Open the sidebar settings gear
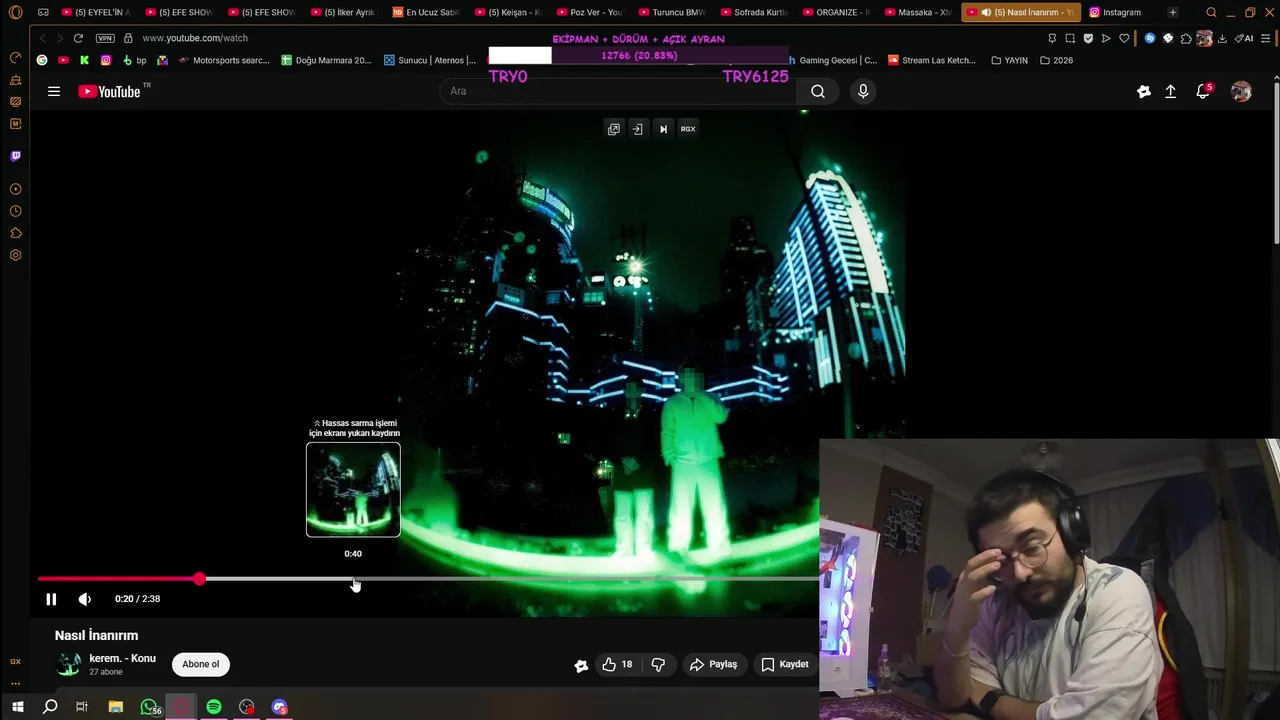Image resolution: width=1280 pixels, height=720 pixels. tap(15, 255)
